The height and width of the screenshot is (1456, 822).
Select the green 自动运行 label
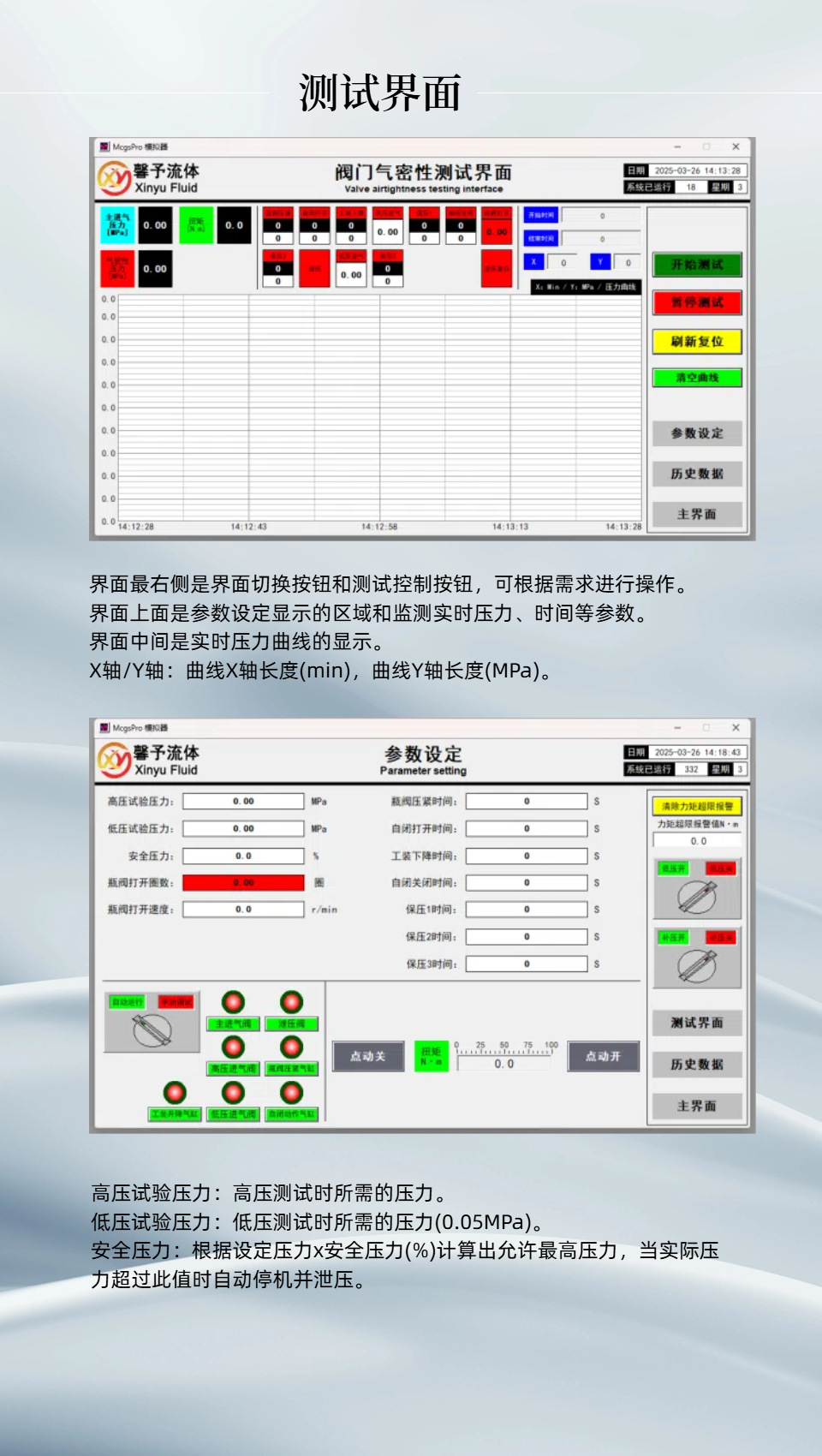click(128, 1002)
